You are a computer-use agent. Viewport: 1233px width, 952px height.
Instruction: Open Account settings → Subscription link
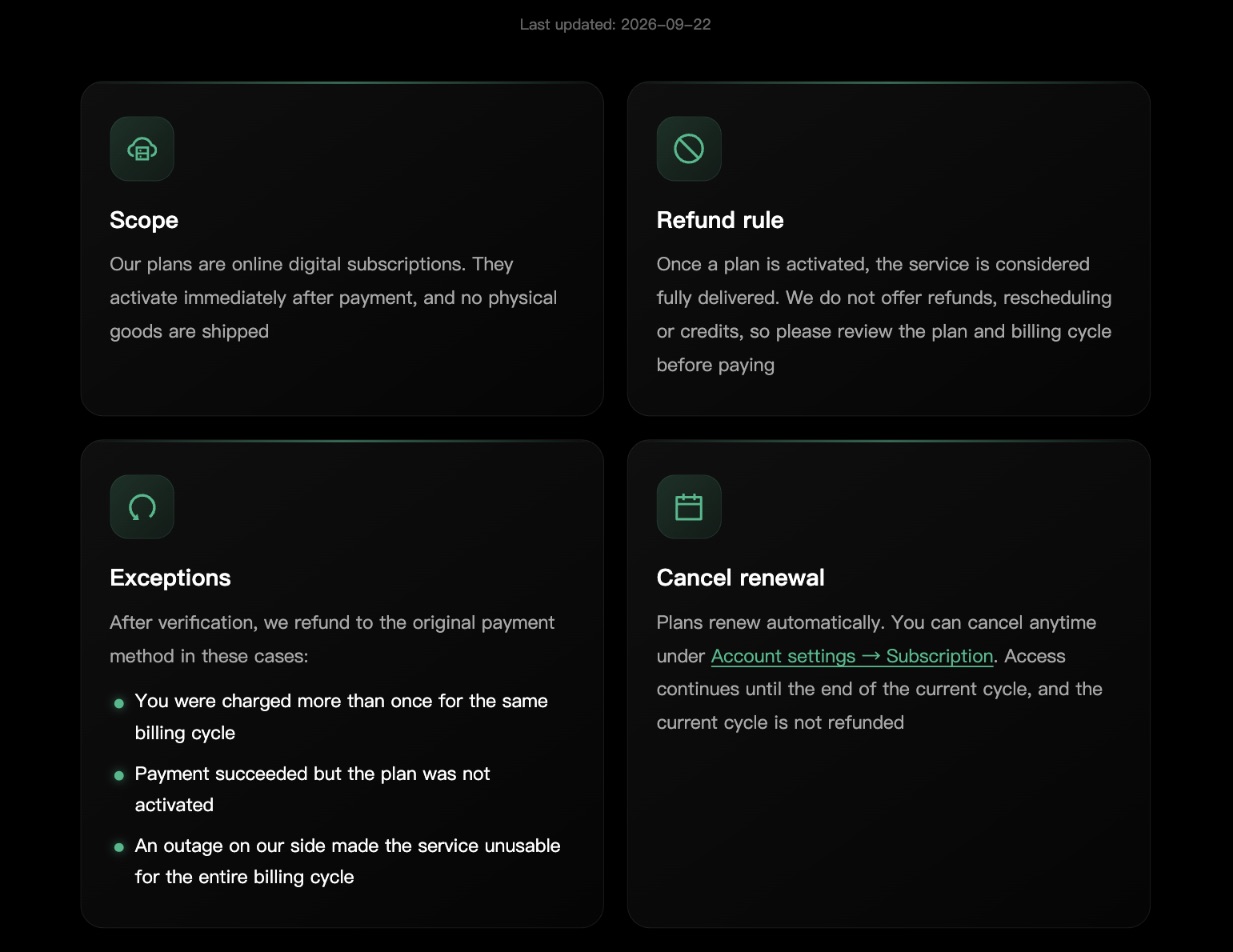[852, 656]
